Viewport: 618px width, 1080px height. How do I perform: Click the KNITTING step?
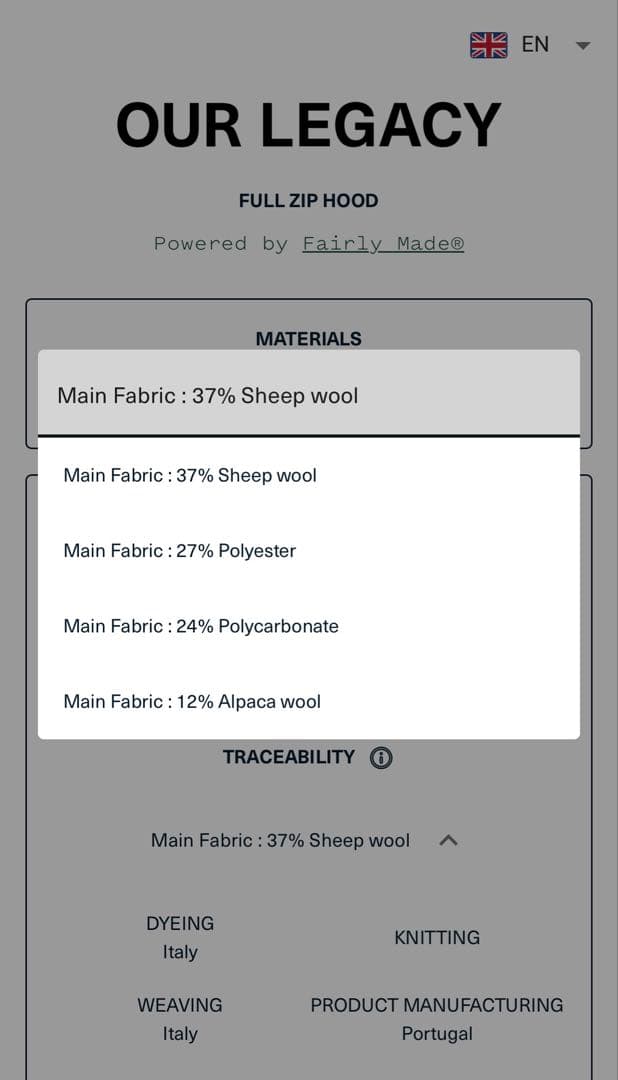click(x=437, y=938)
